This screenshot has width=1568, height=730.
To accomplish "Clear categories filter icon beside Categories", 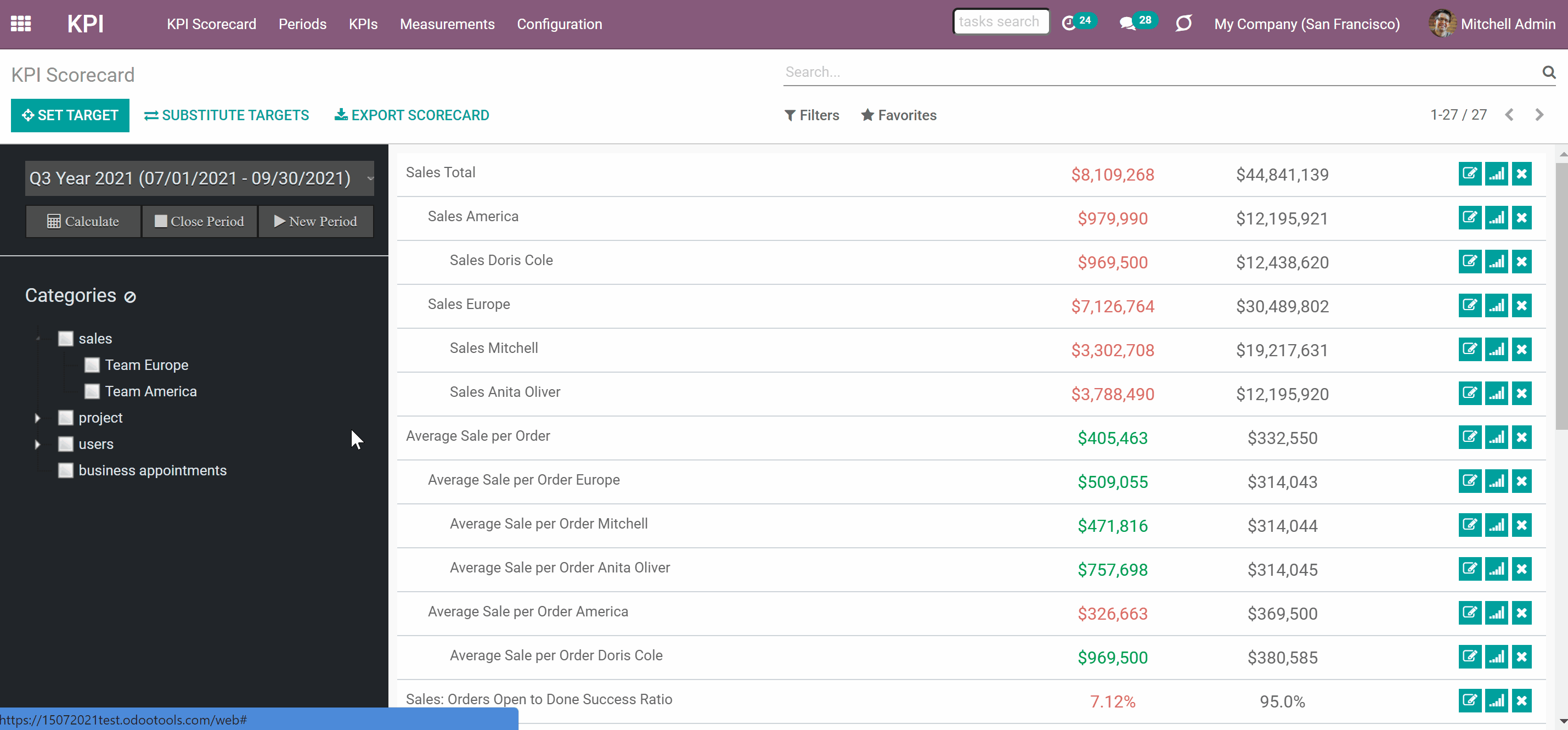I will click(x=130, y=297).
